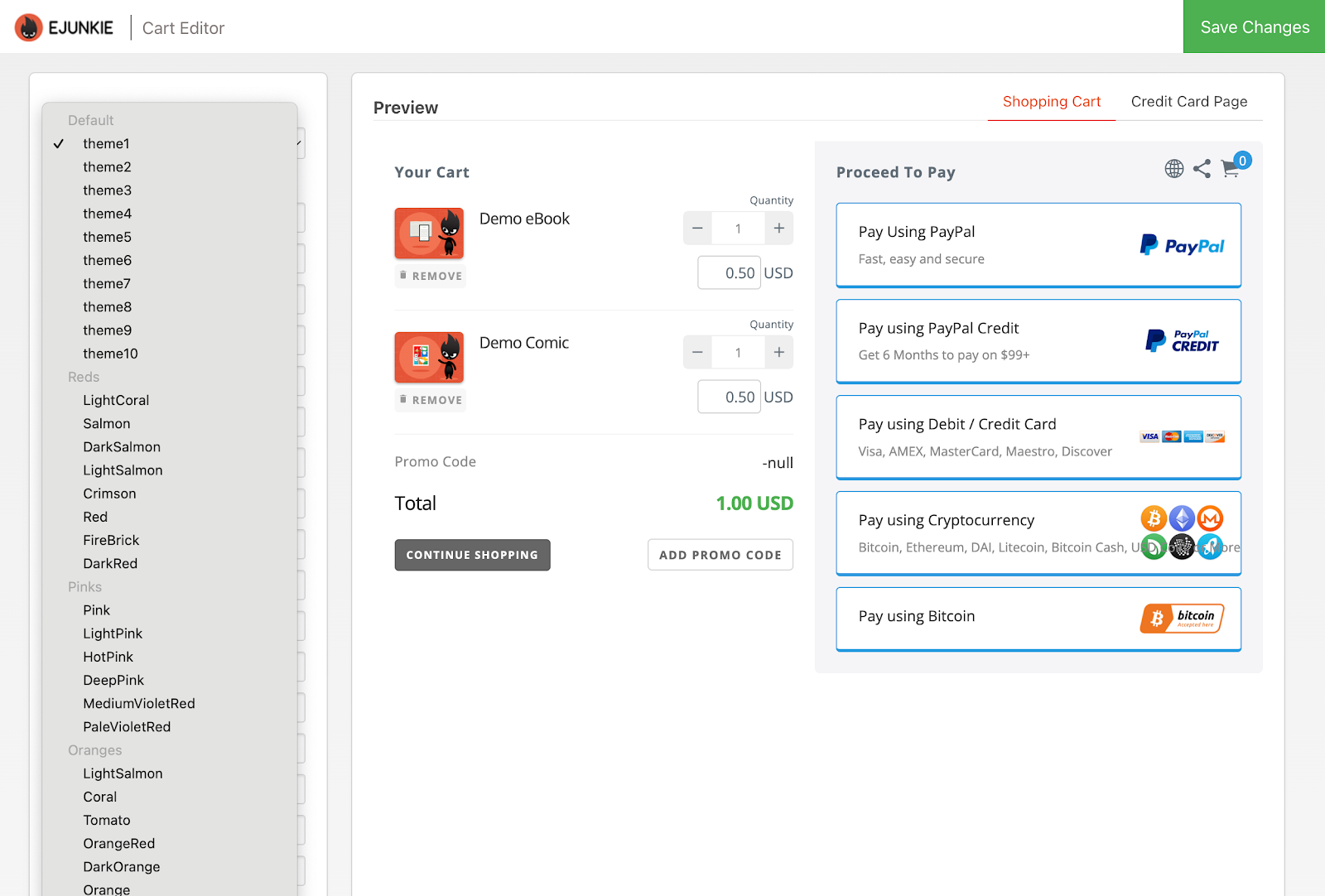Decrease Demo eBook quantity with minus
This screenshot has width=1325, height=896.
(697, 229)
